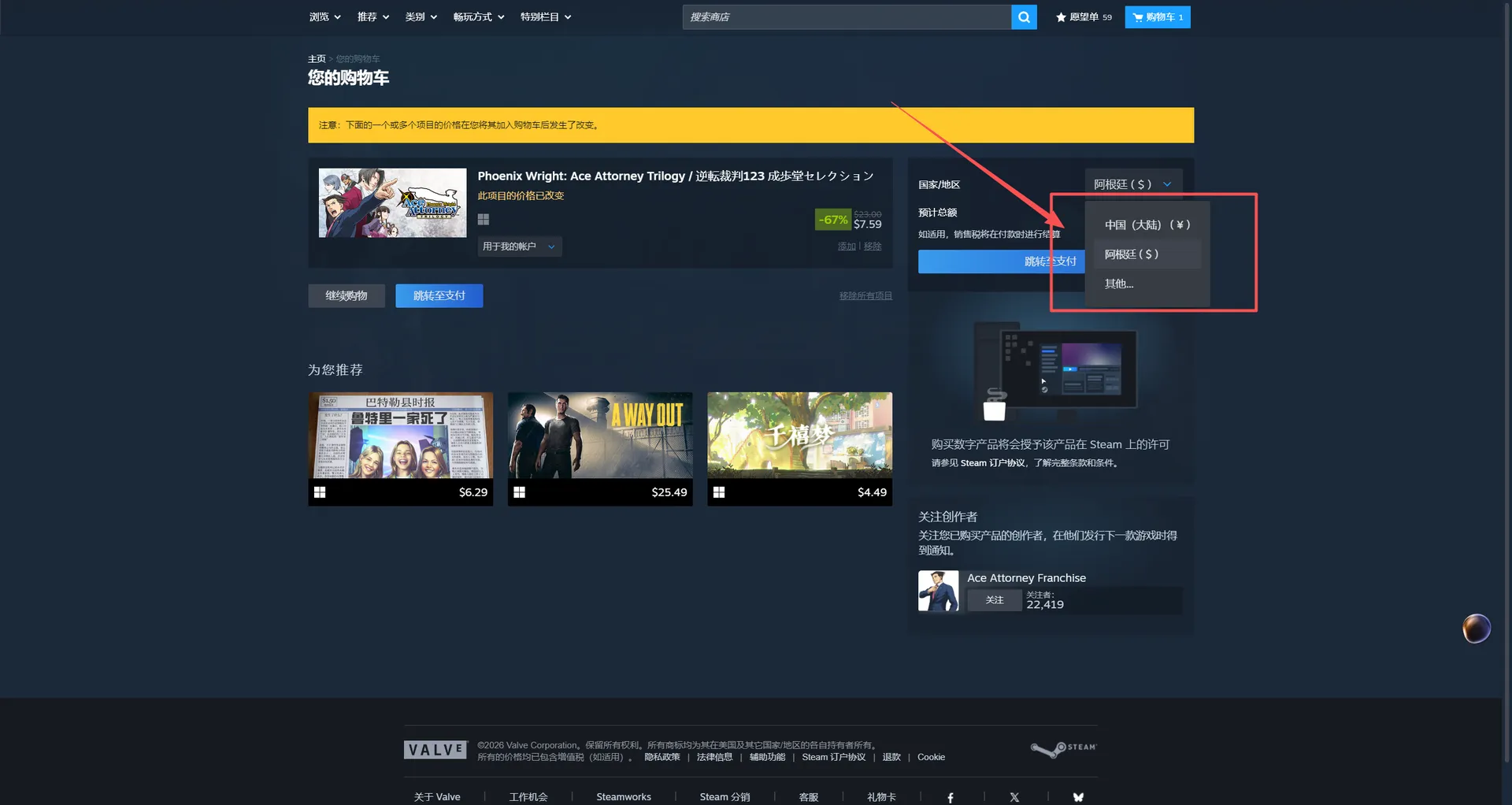Click Windows icon on 千禧梦 card
Image resolution: width=1512 pixels, height=805 pixels.
719,492
